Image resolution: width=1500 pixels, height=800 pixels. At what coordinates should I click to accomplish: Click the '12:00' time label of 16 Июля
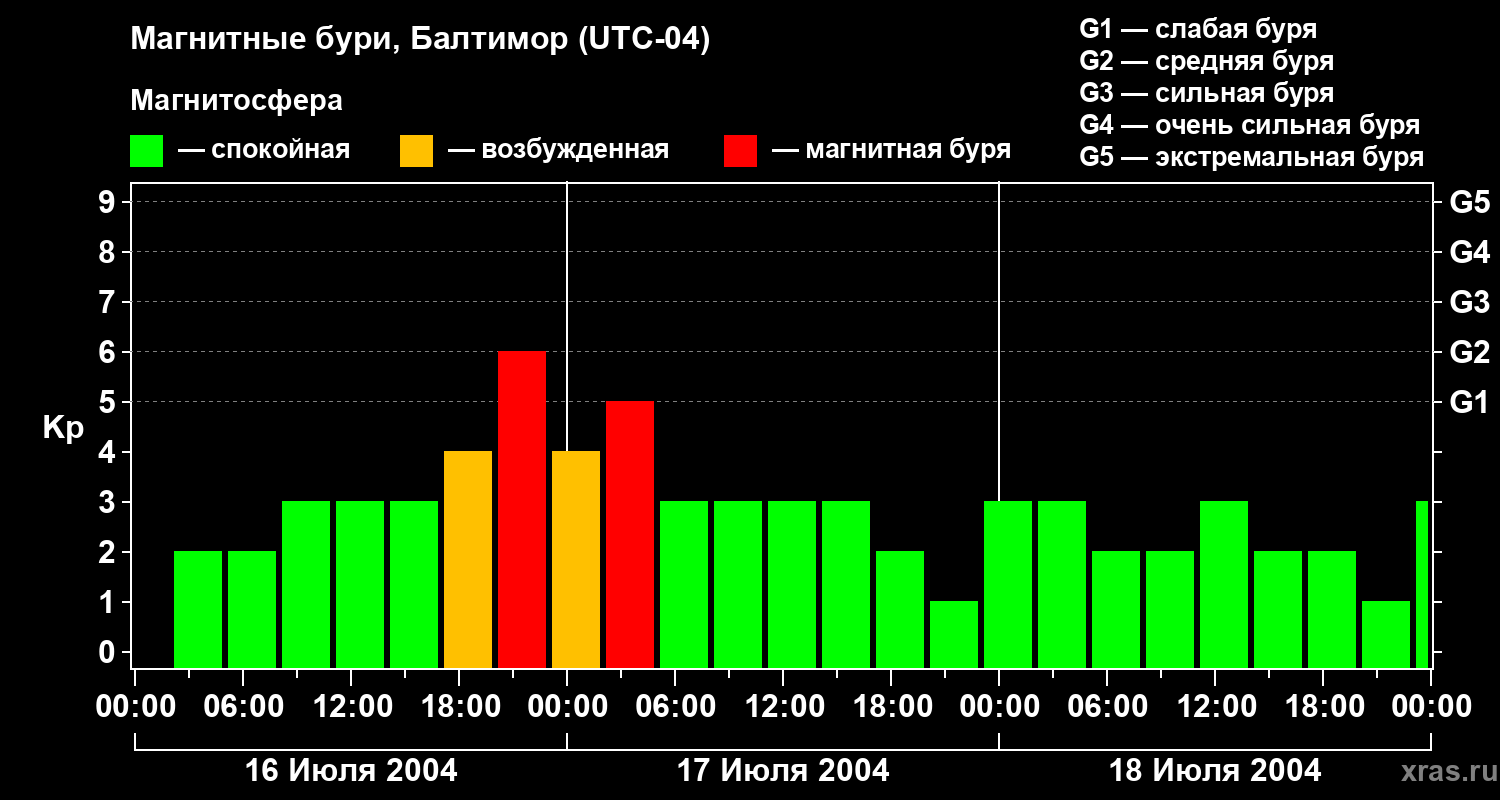tap(351, 707)
